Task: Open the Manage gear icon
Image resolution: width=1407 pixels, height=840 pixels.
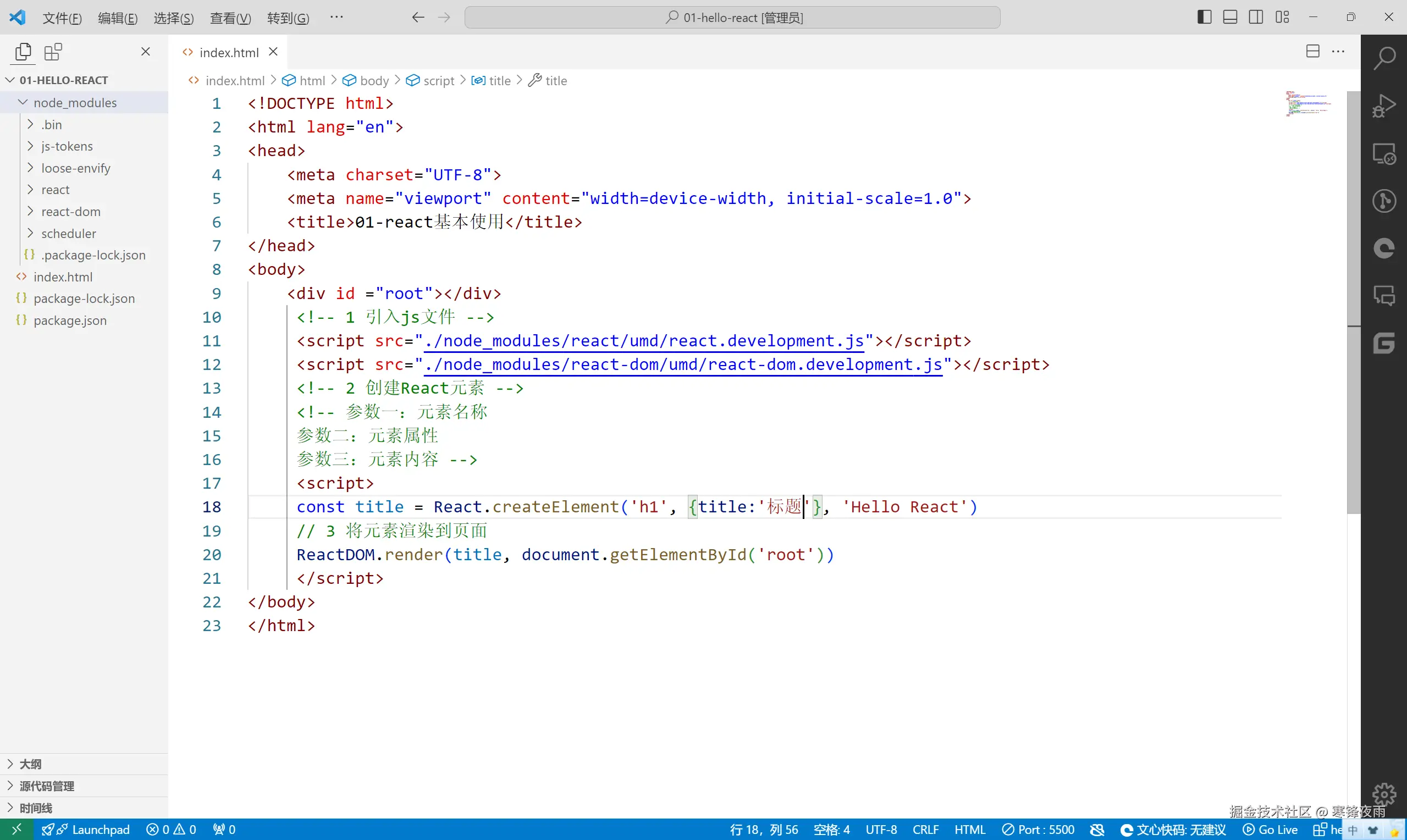Action: (1384, 794)
